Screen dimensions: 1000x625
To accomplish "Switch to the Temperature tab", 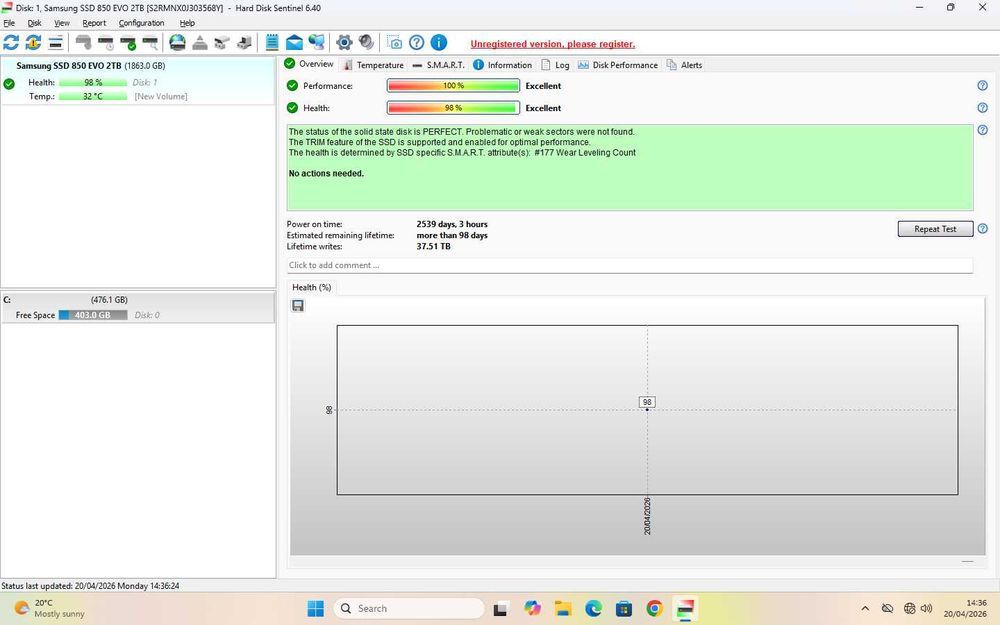I will coord(373,65).
